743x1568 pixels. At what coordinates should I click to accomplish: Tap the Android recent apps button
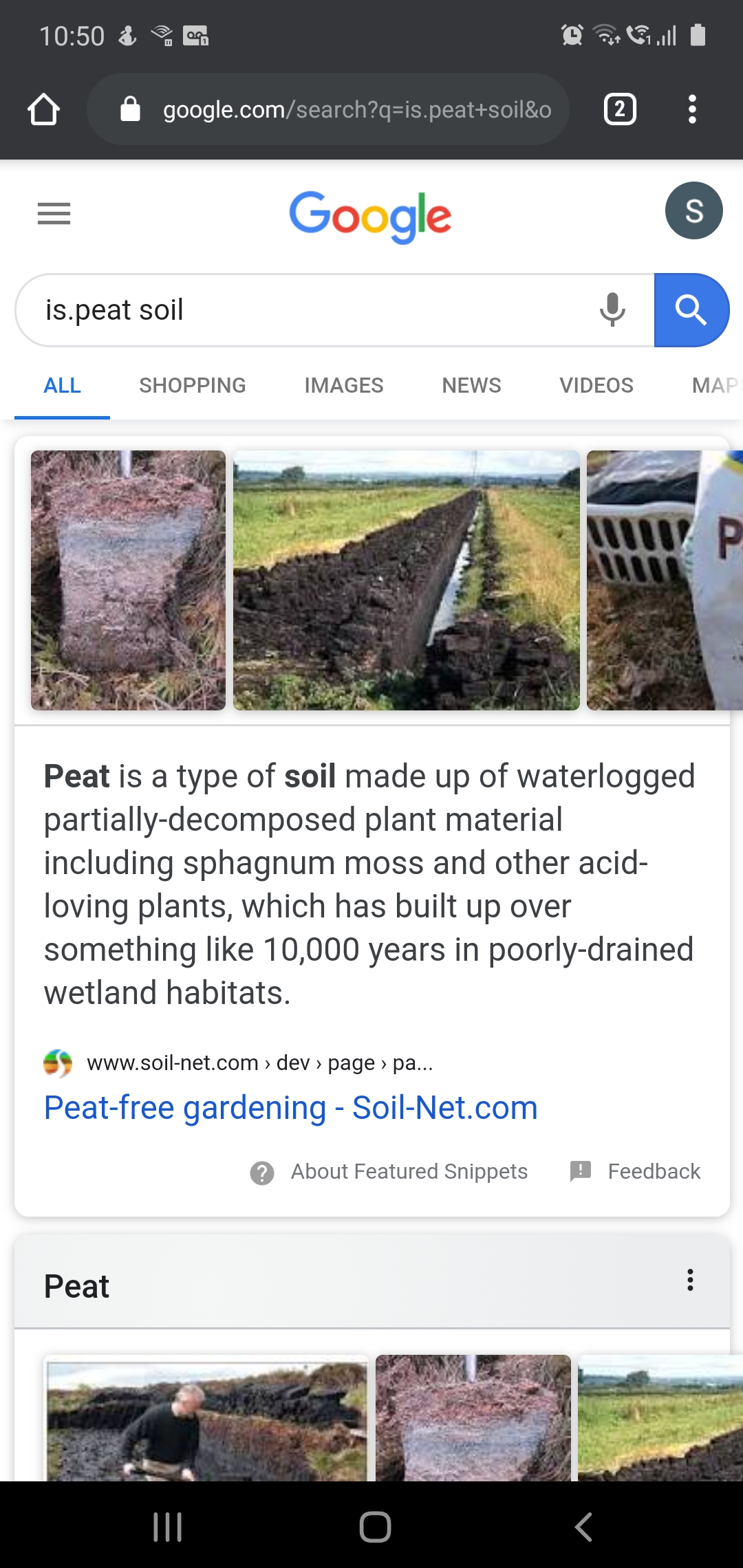point(167,1527)
